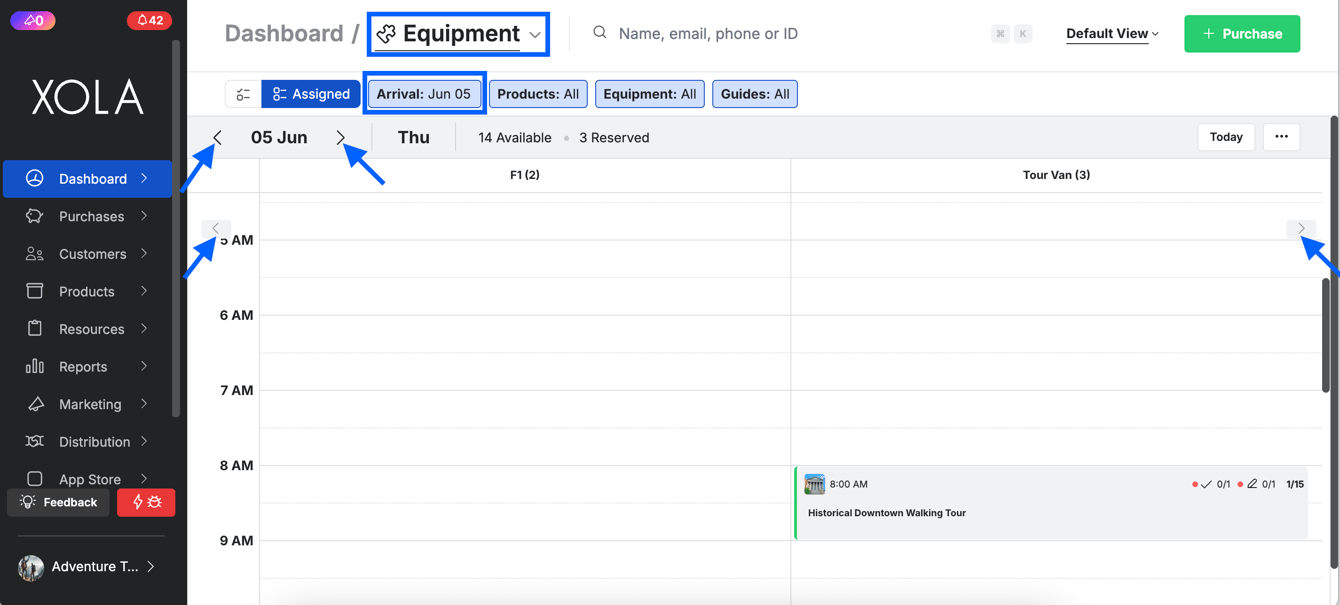Click the red lightning bug report icon
The height and width of the screenshot is (605, 1340).
[x=146, y=502]
